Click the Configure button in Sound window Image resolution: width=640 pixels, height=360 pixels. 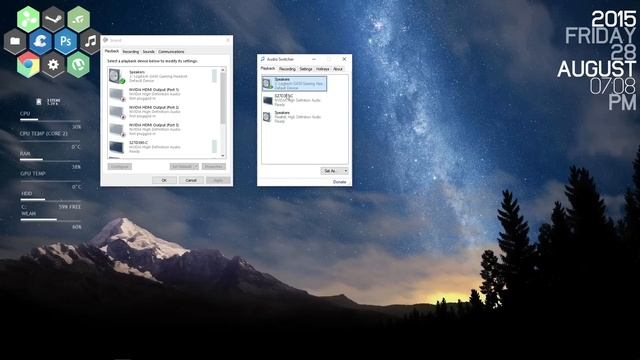[120, 167]
